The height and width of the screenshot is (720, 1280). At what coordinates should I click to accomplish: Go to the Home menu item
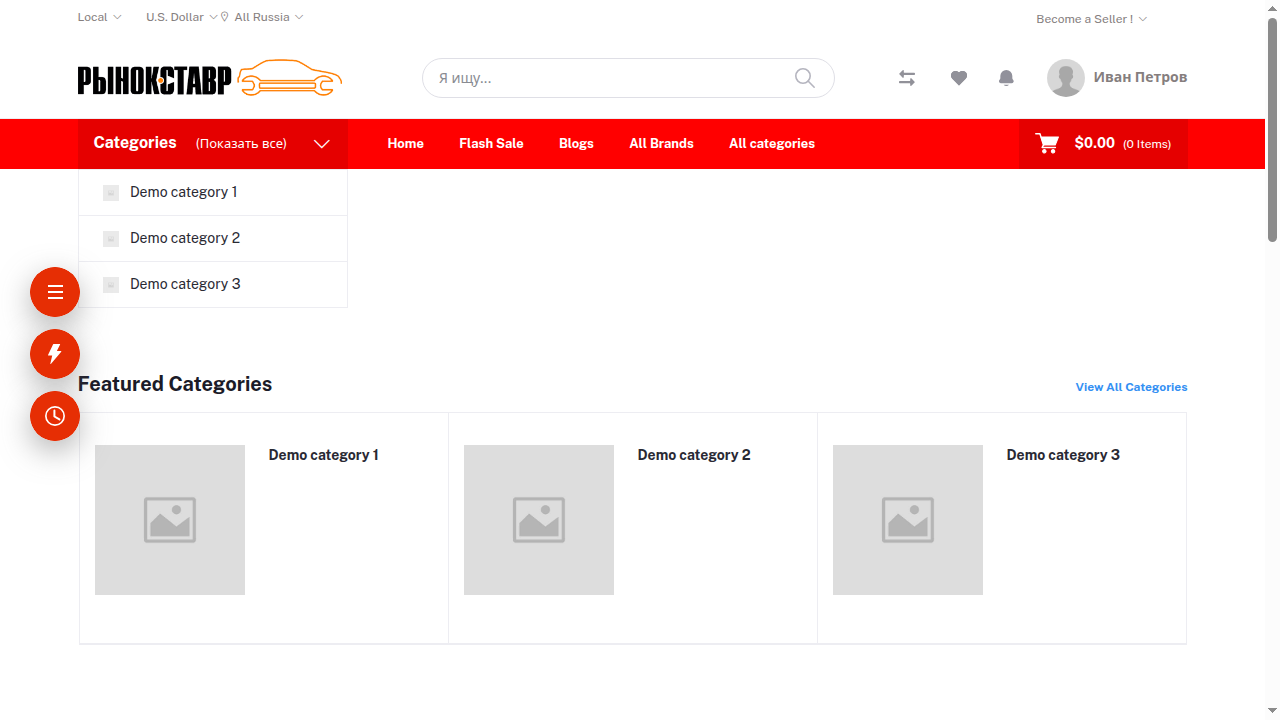pyautogui.click(x=405, y=143)
